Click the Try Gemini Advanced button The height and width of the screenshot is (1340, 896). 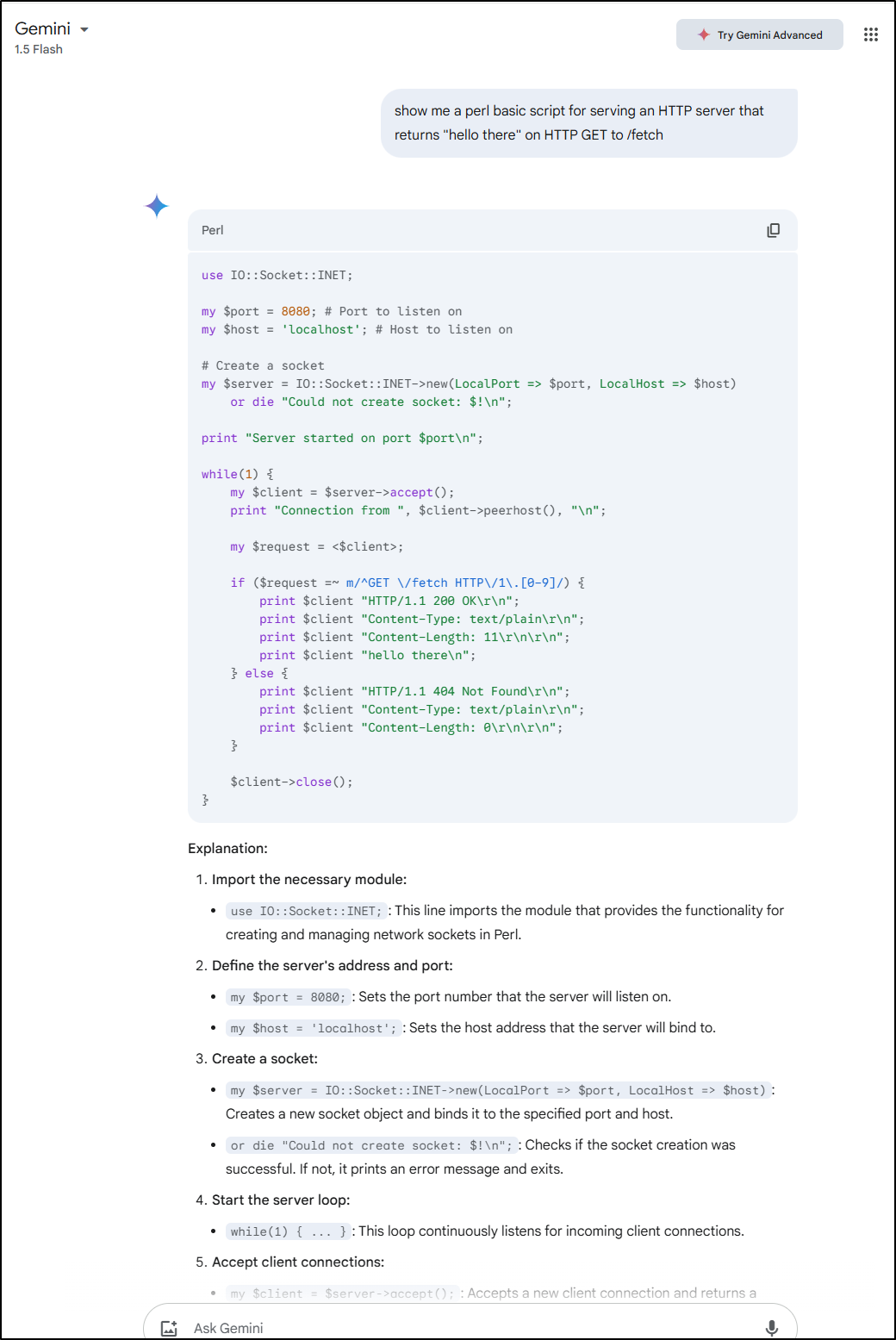760,34
